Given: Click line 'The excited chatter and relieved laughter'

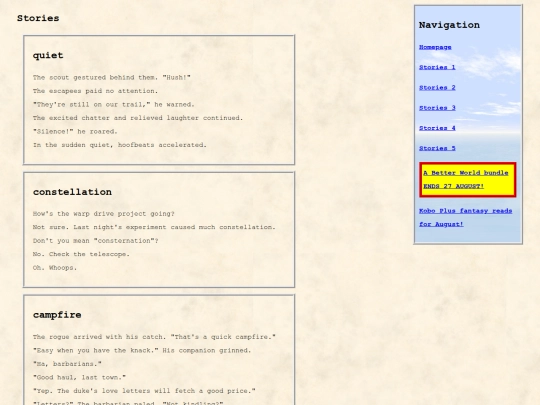Looking at the screenshot, I should coord(138,118).
